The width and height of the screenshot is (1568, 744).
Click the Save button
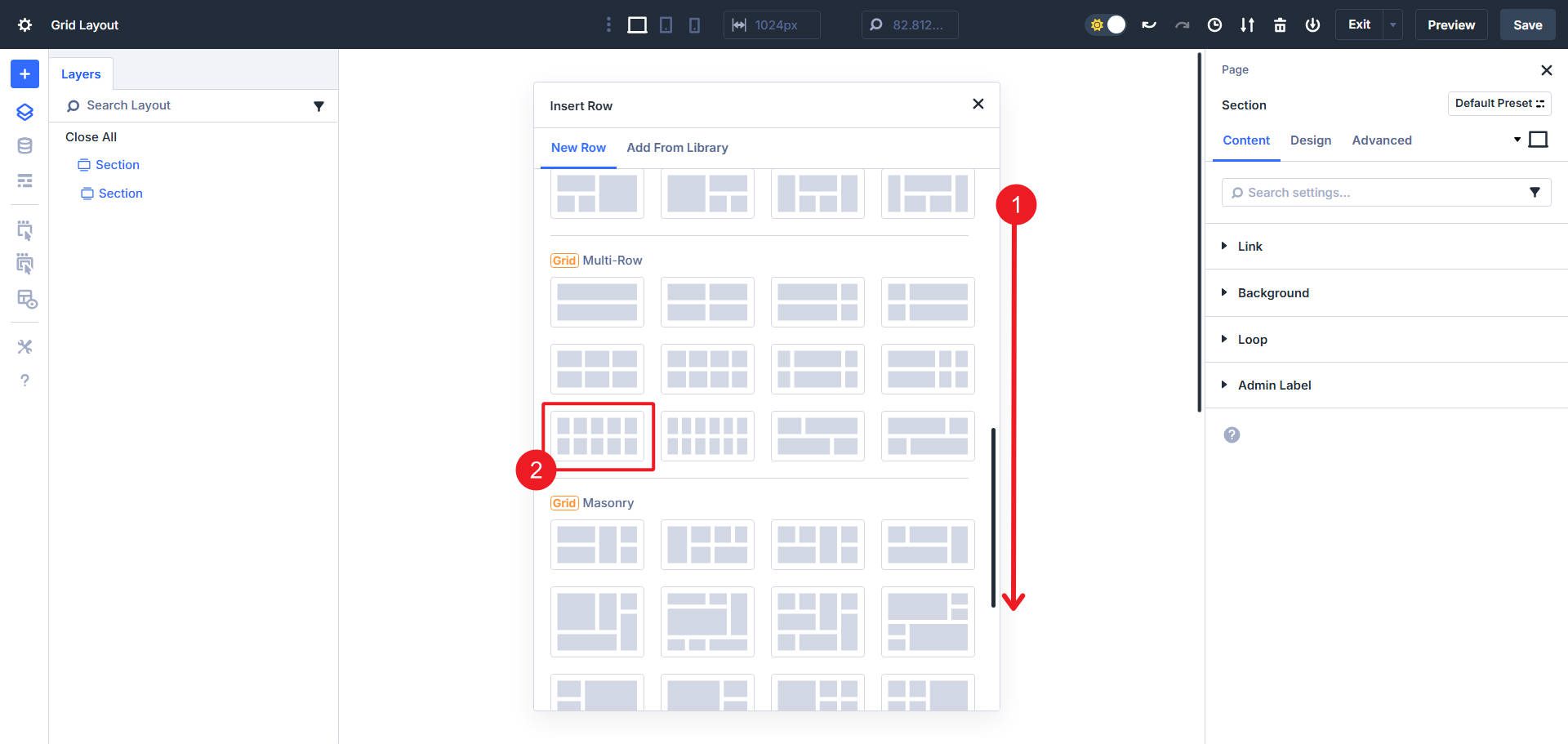click(1526, 25)
